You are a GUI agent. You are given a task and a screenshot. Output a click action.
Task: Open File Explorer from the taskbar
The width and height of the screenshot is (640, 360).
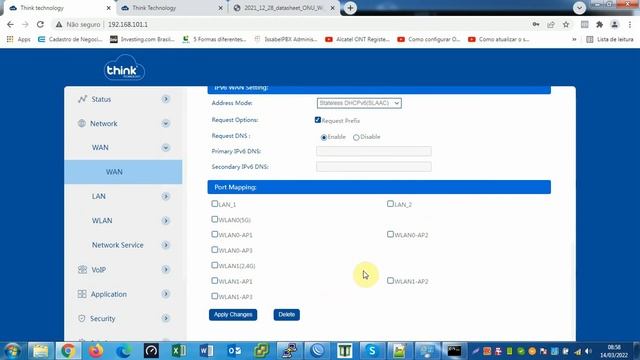pos(40,351)
